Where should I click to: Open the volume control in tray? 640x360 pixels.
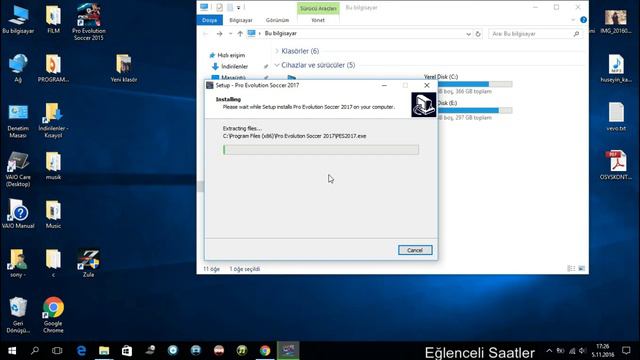582,351
